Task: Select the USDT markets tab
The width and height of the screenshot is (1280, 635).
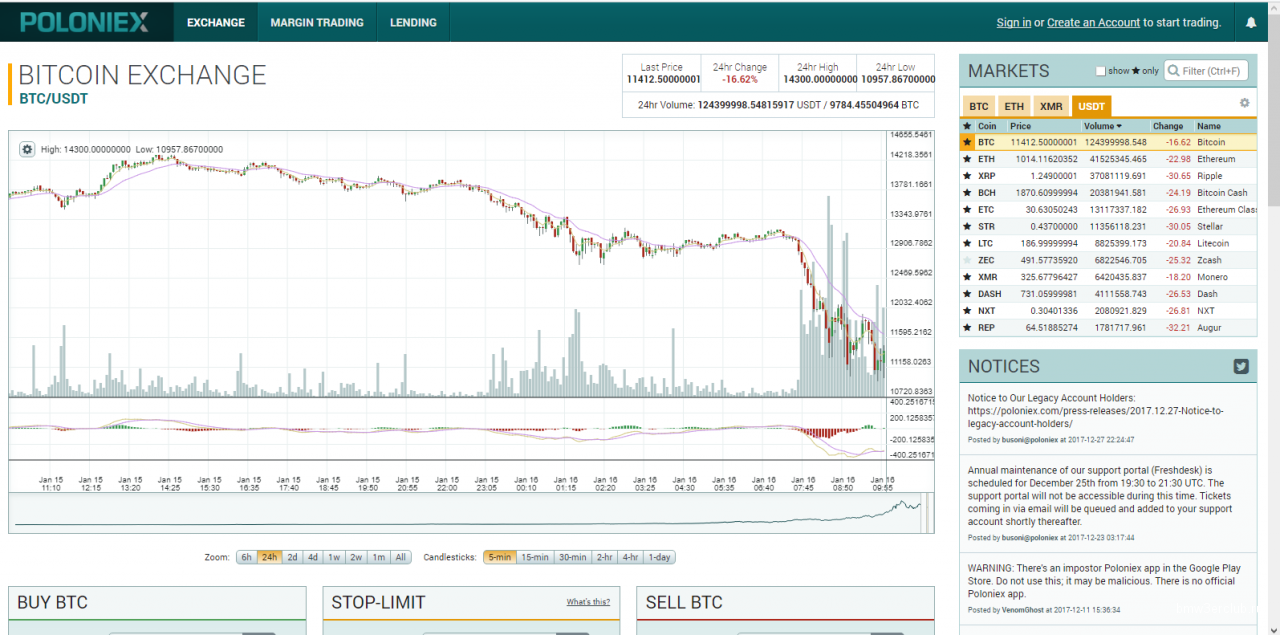Action: [x=1091, y=106]
